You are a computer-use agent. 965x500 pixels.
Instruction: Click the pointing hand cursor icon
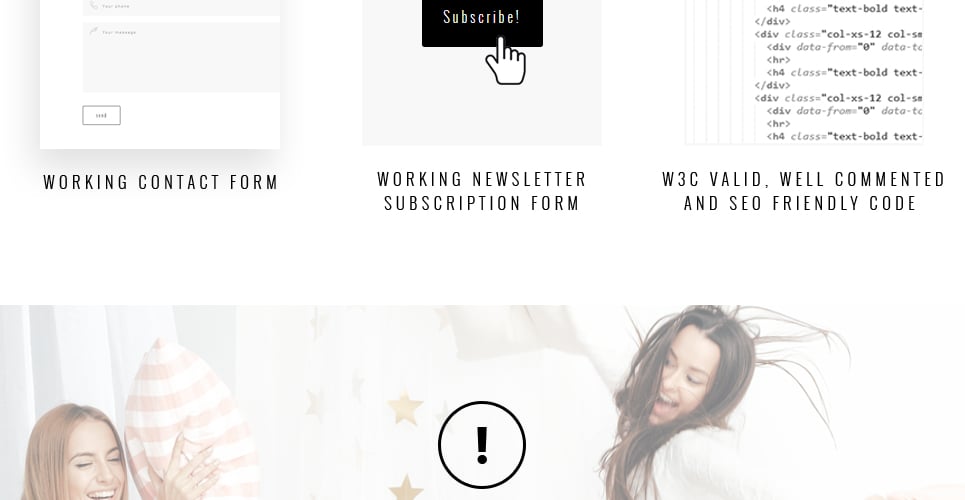(x=505, y=60)
